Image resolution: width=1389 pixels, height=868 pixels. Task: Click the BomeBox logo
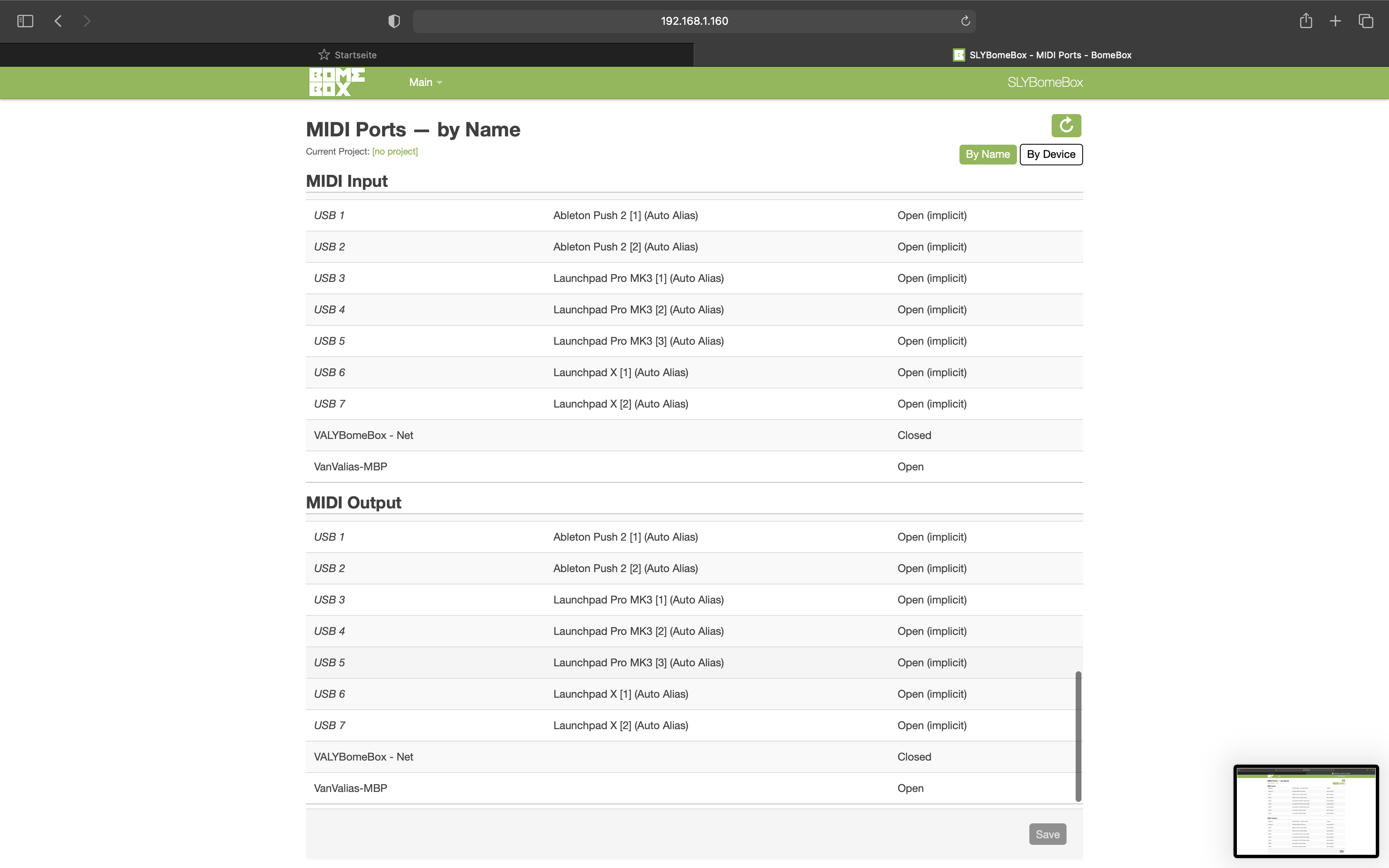pos(337,82)
